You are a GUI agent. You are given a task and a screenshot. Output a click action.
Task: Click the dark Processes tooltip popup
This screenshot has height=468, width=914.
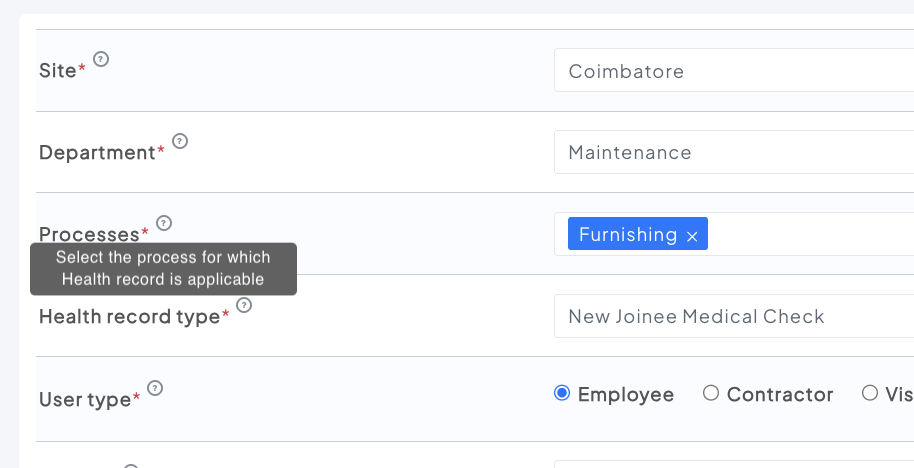point(163,269)
